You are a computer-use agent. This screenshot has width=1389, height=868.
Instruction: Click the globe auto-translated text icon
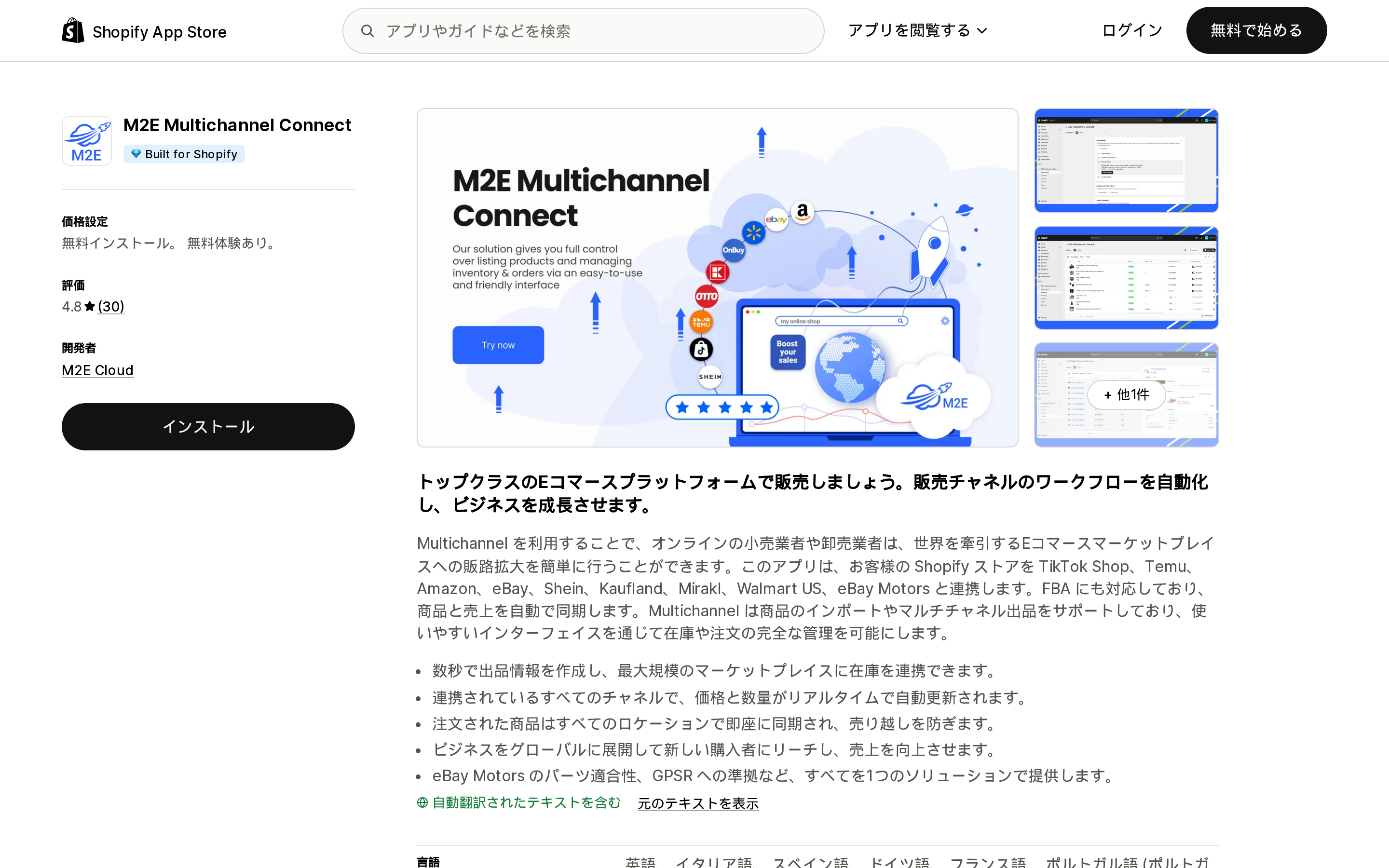pyautogui.click(x=422, y=802)
